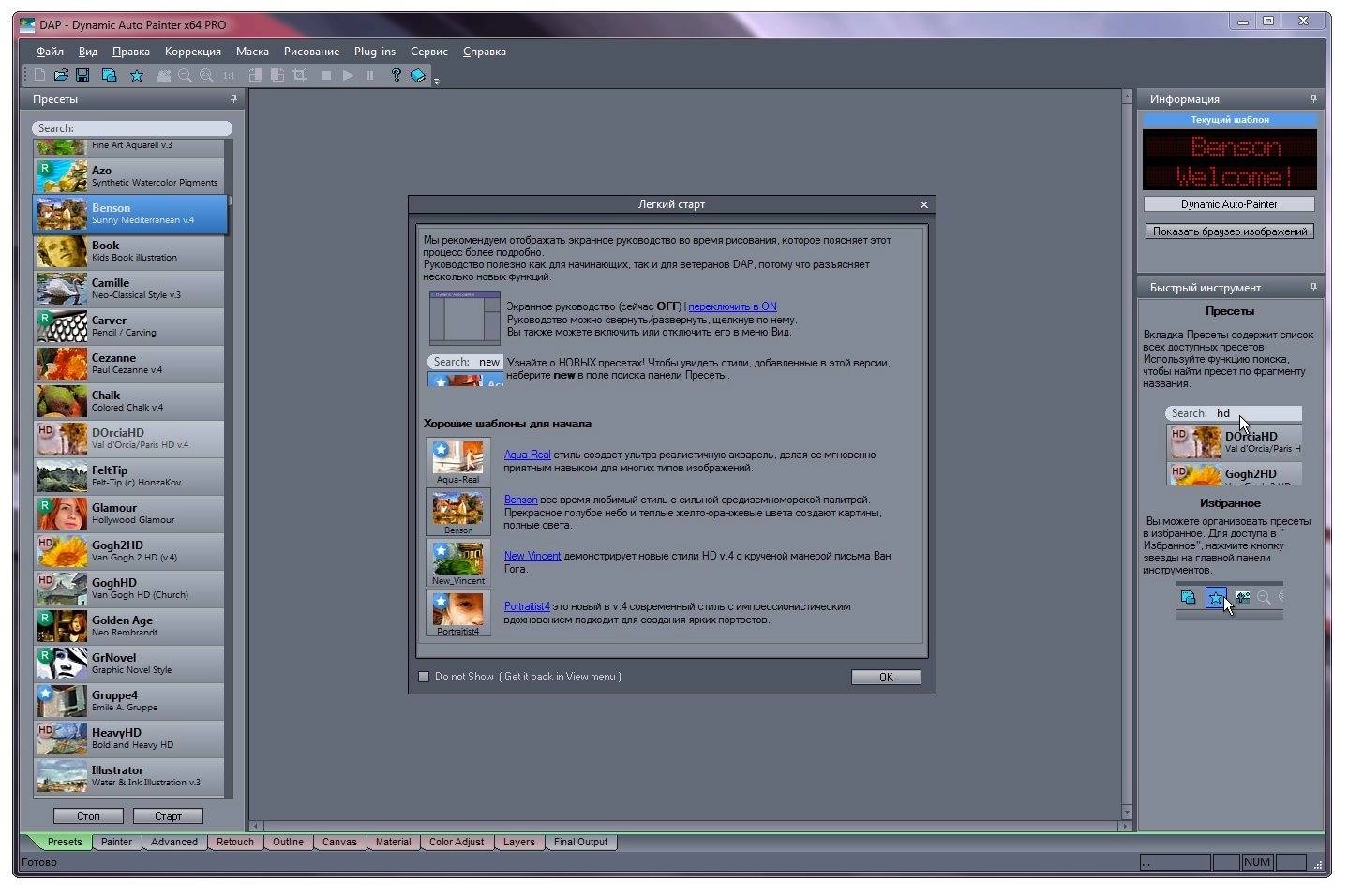Open the Коррекция menu
The width and height of the screenshot is (1348, 896).
[193, 52]
